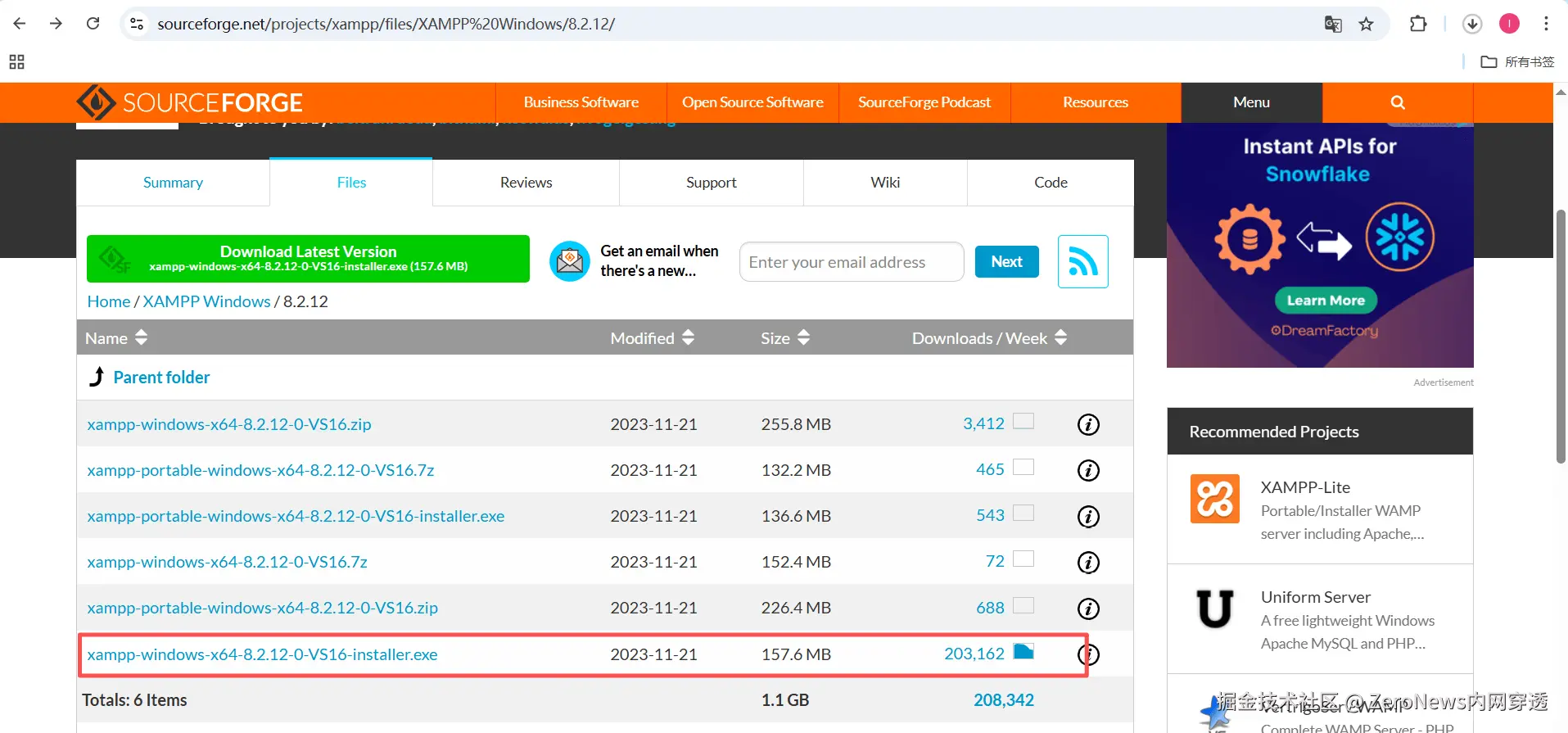Download xampp-windows-x64-8.2.12-0-VS16.7z
This screenshot has width=1568, height=733.
[x=227, y=562]
